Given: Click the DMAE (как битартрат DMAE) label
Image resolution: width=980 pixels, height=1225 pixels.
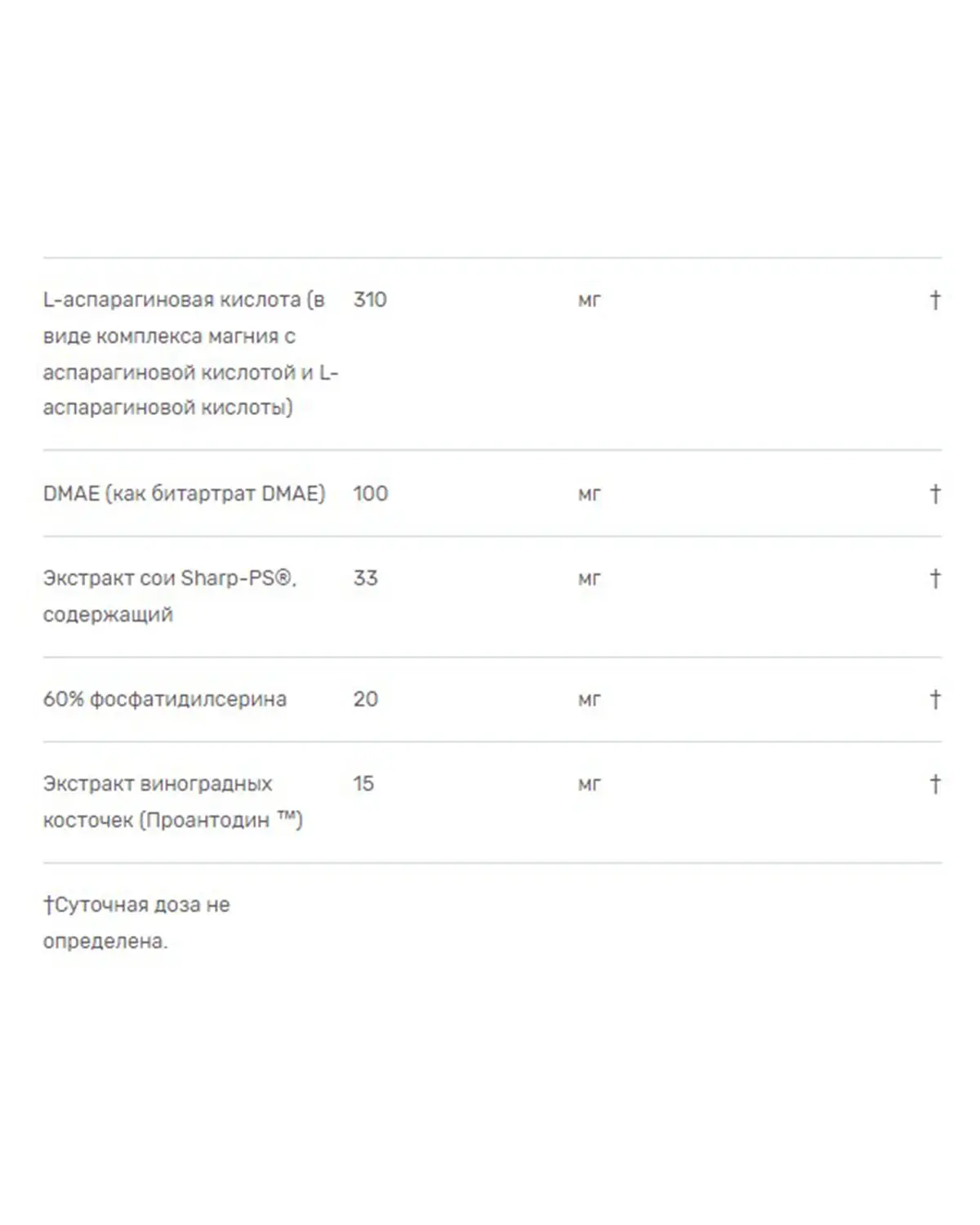Looking at the screenshot, I should click(x=184, y=493).
